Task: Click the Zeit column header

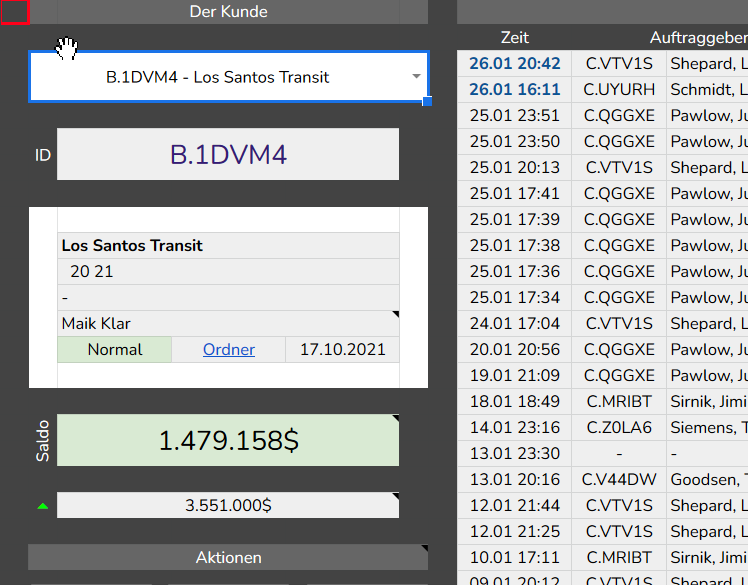Action: [515, 37]
